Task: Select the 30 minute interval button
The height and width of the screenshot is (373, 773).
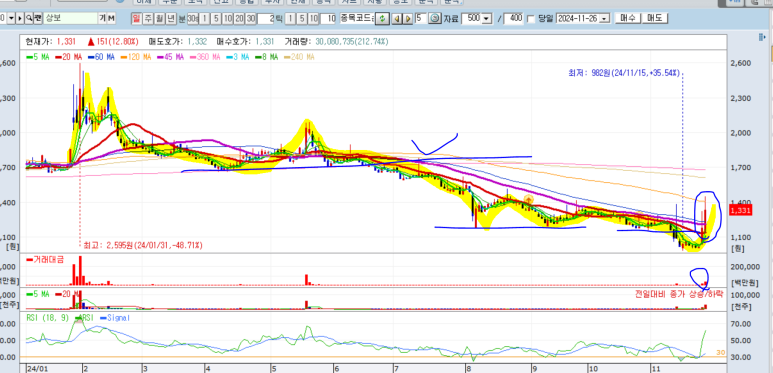Action: (x=250, y=18)
